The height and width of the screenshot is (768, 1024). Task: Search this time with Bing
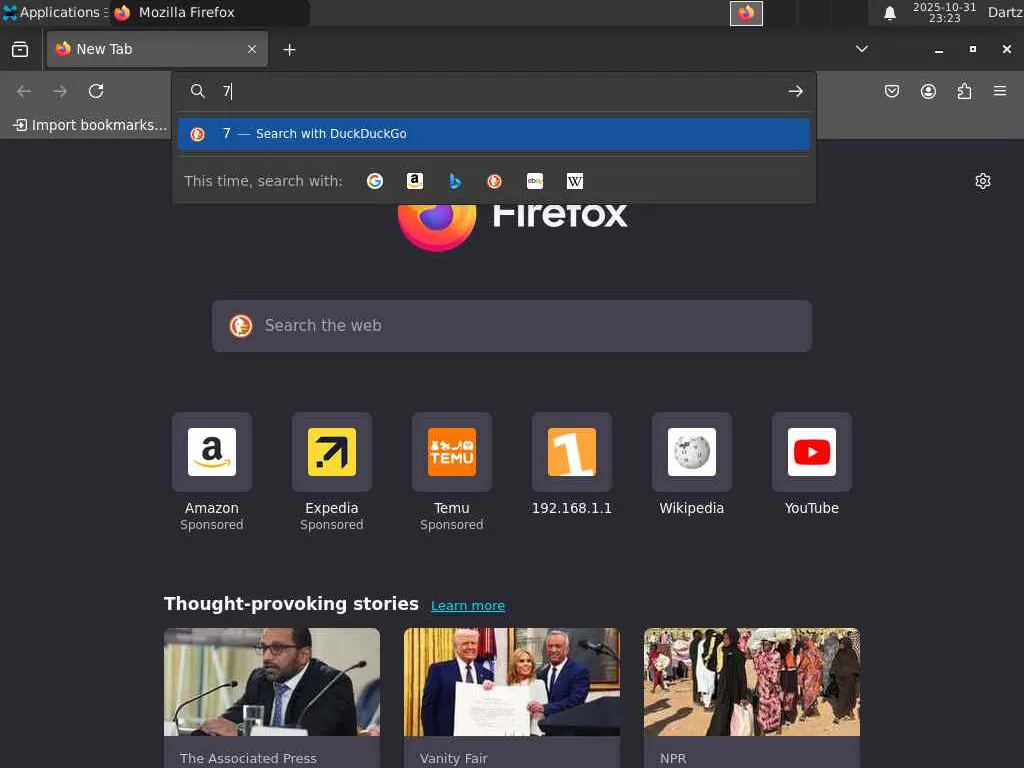pos(455,181)
